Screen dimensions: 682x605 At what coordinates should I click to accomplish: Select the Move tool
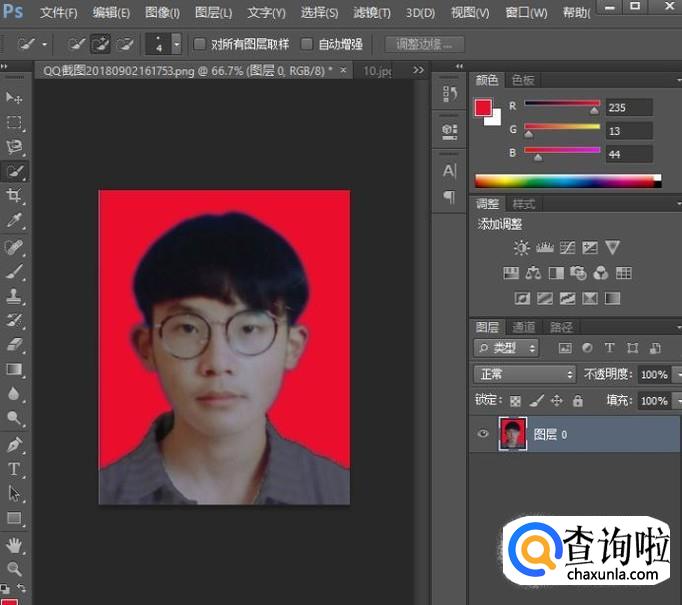coord(14,97)
